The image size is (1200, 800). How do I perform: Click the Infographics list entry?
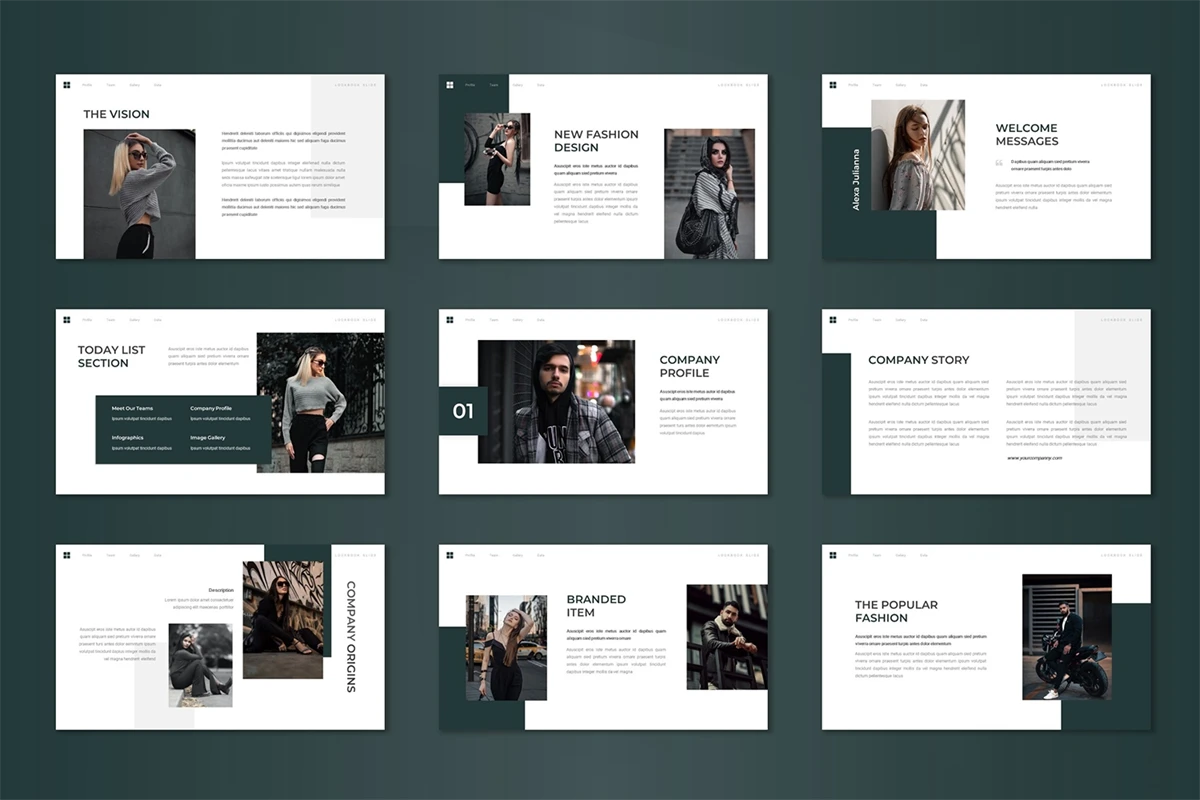tap(127, 438)
